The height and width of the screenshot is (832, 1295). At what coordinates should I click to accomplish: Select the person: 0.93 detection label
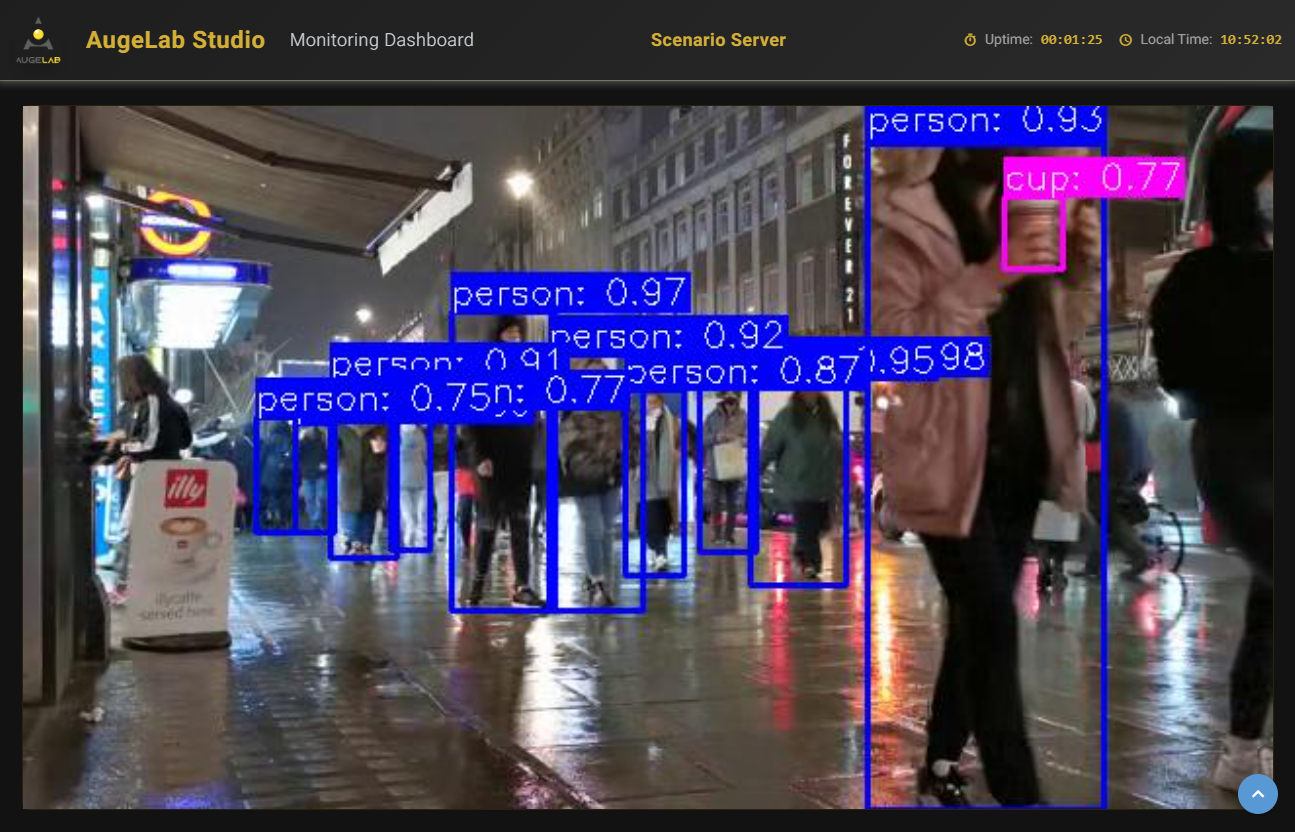[985, 122]
